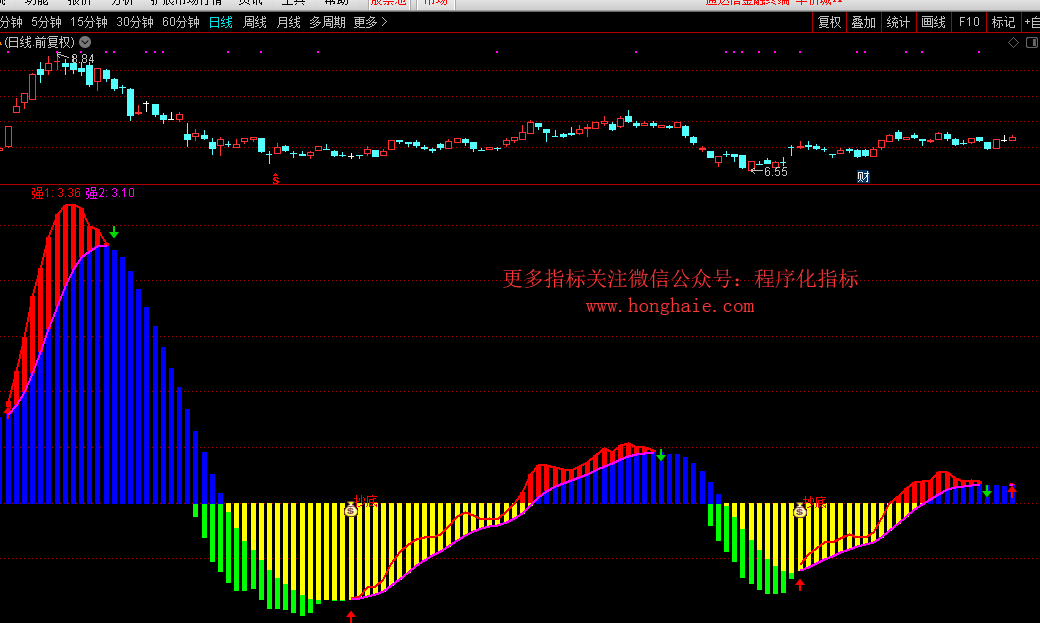The width and height of the screenshot is (1040, 623).
Task: Toggle the side panel layout icon
Action: (1031, 42)
